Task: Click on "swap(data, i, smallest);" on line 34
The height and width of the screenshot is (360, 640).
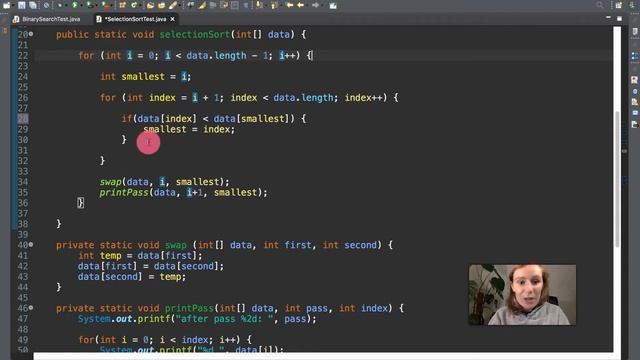Action: [x=164, y=182]
